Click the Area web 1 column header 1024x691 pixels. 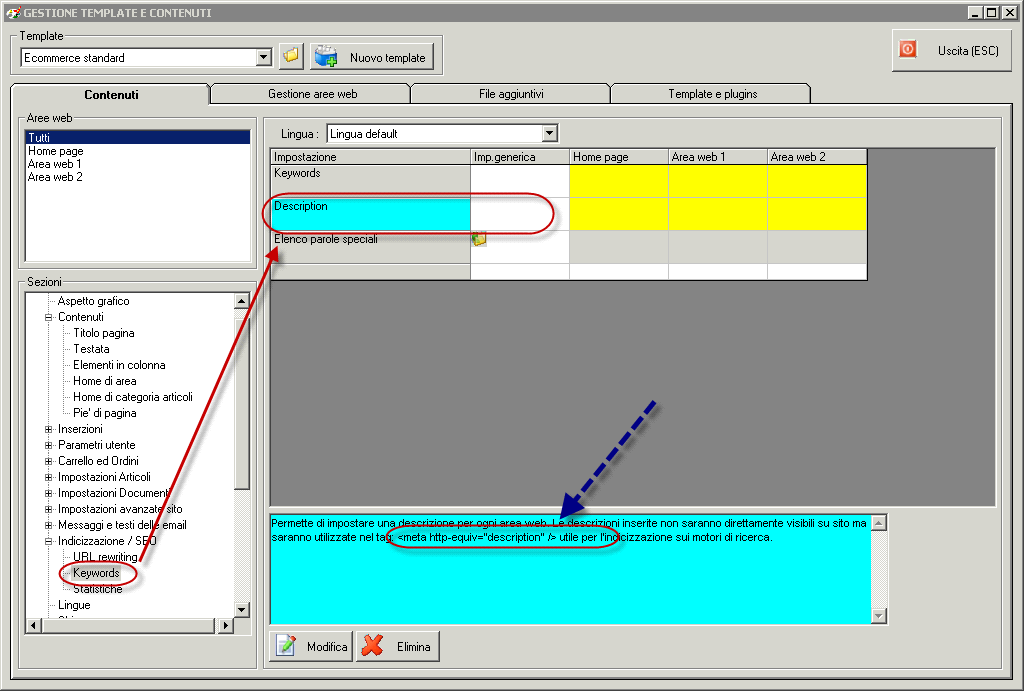[718, 157]
